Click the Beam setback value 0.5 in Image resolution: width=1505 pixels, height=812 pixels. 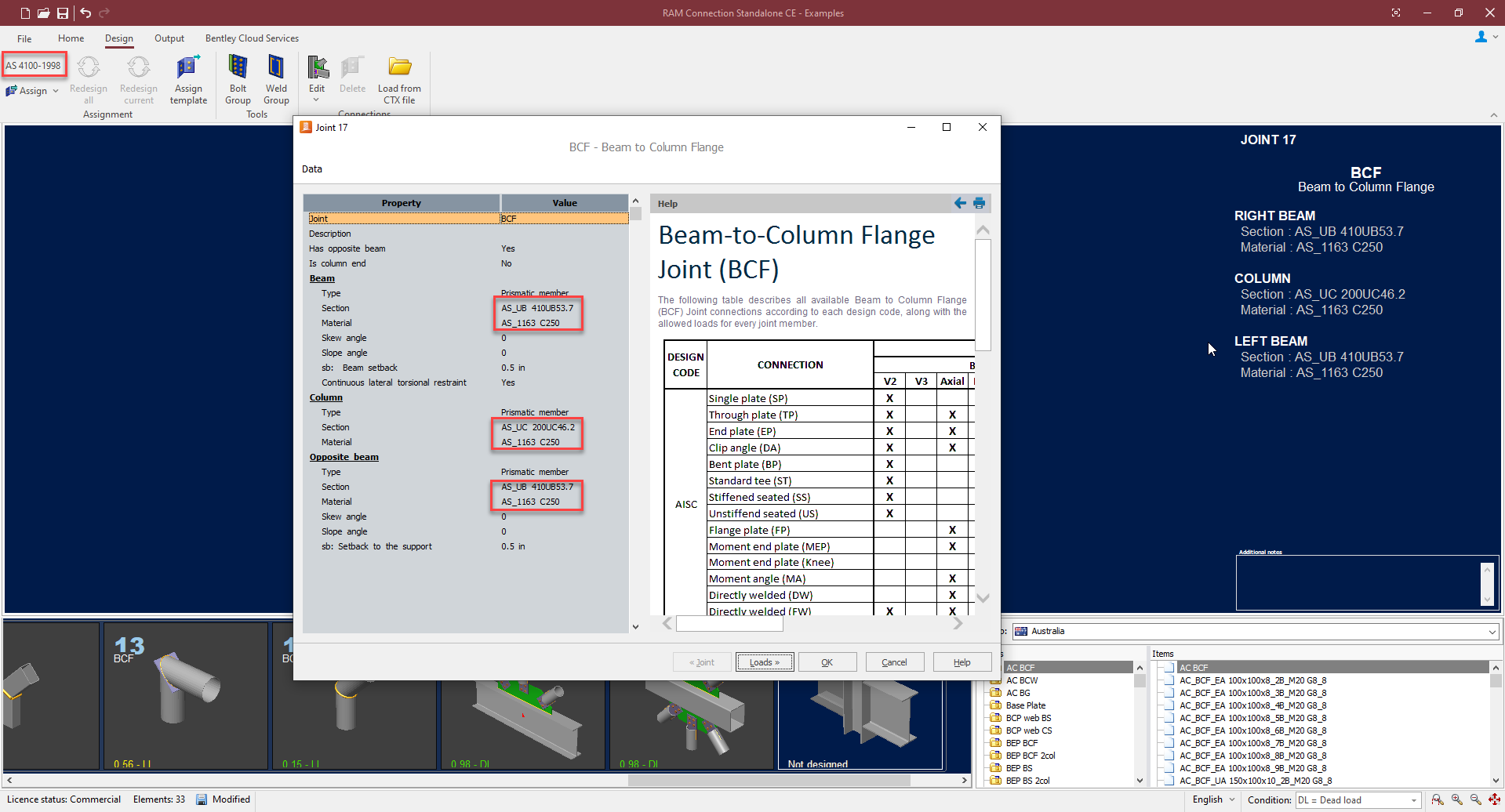pos(513,368)
